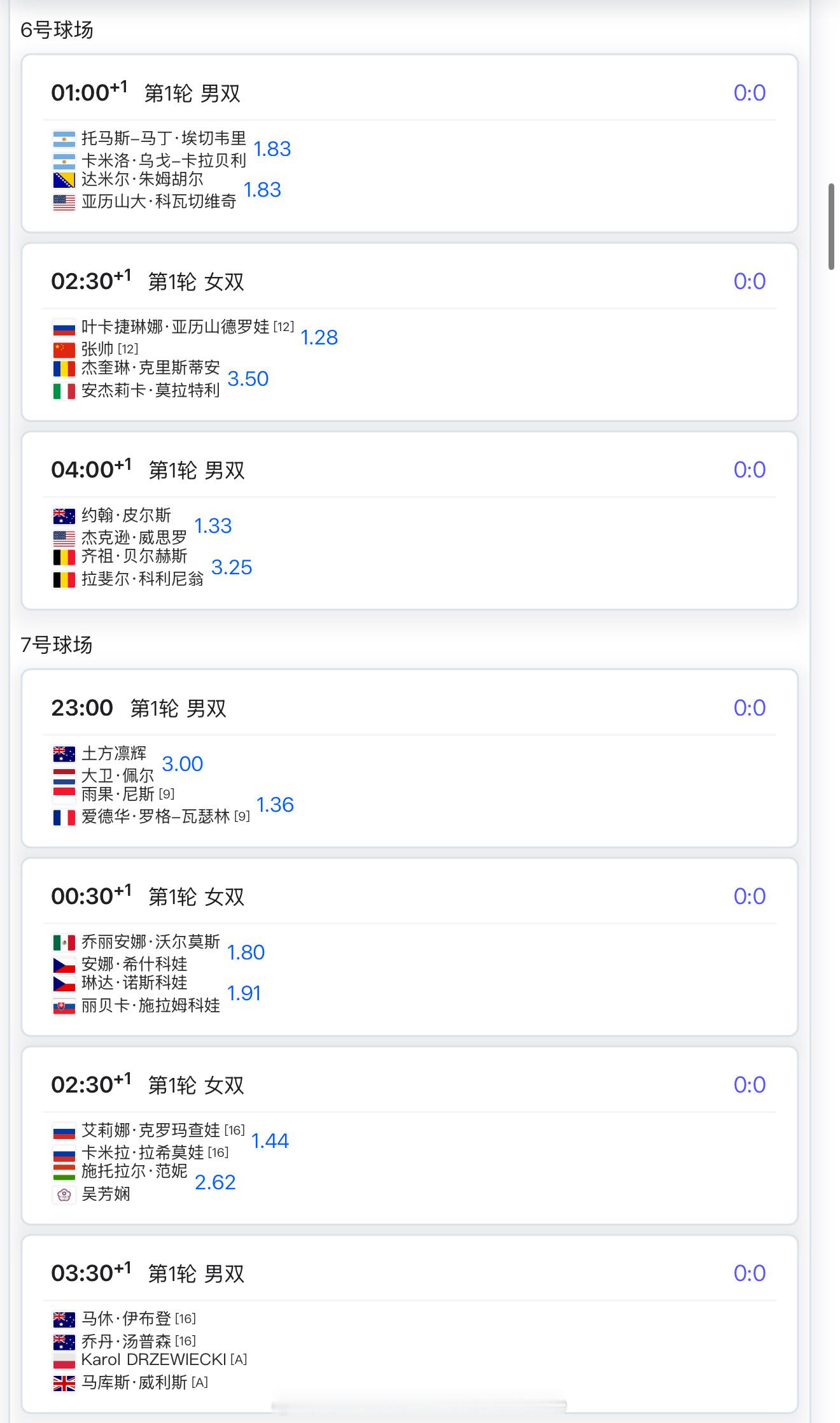Click UK flag beside 马库斯·威利斯
Viewport: 840px width, 1423px height.
(x=64, y=1383)
